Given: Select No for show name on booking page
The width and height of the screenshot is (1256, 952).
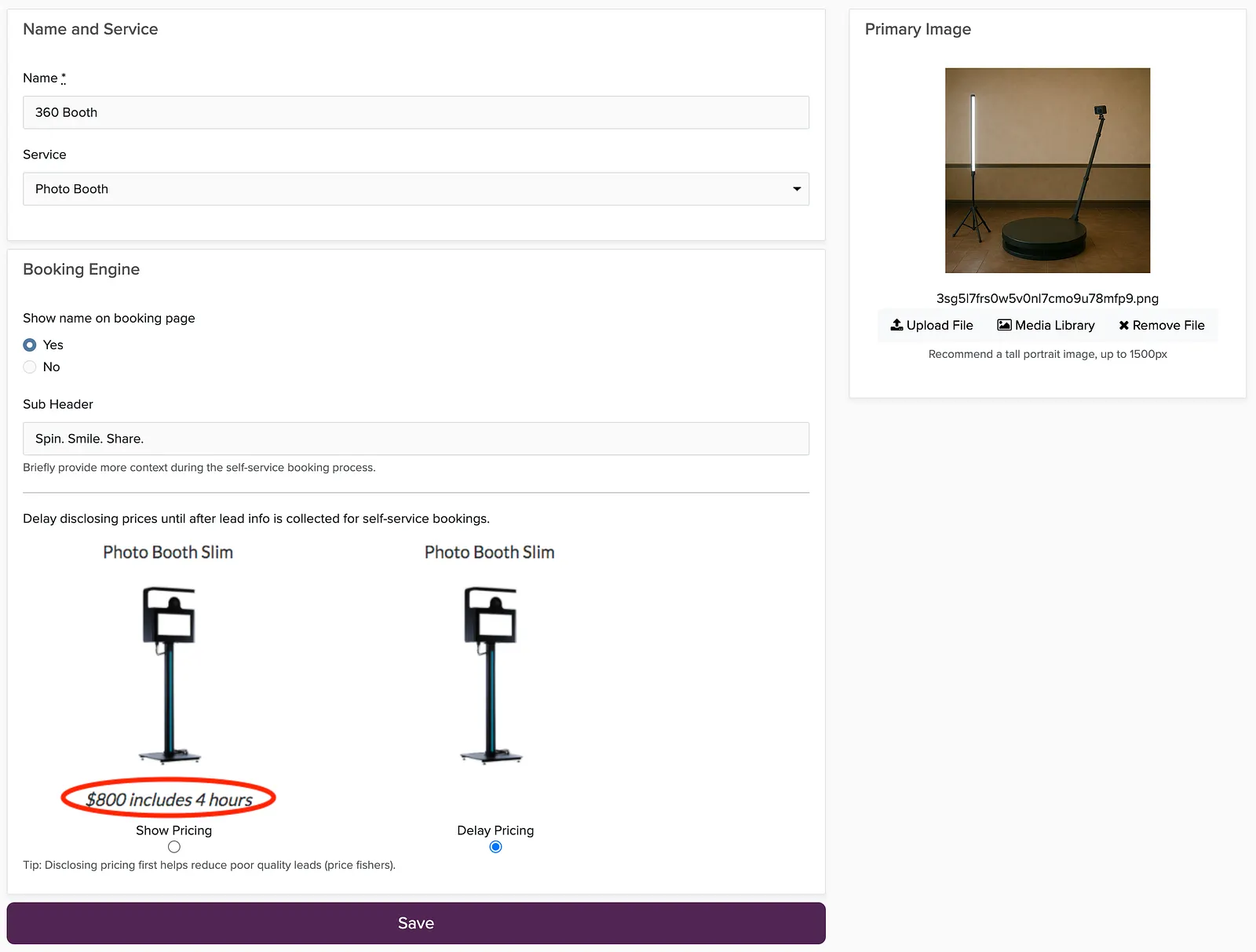Looking at the screenshot, I should [x=30, y=367].
